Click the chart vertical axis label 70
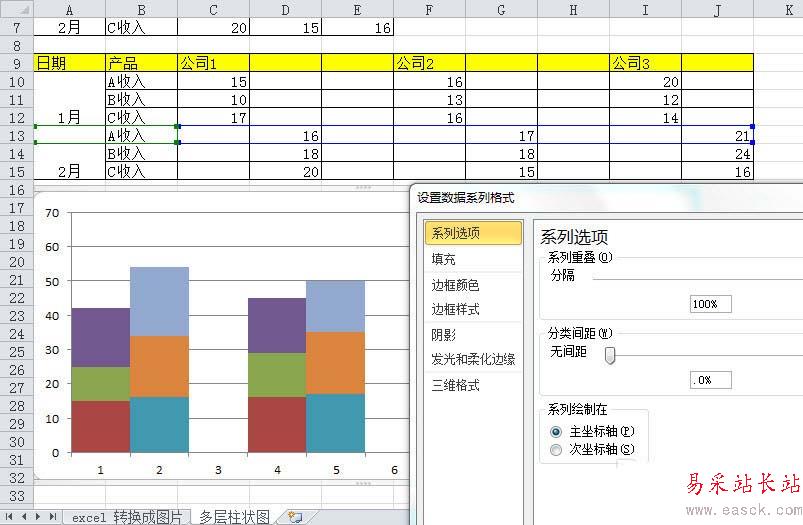This screenshot has height=525, width=803. [x=52, y=213]
